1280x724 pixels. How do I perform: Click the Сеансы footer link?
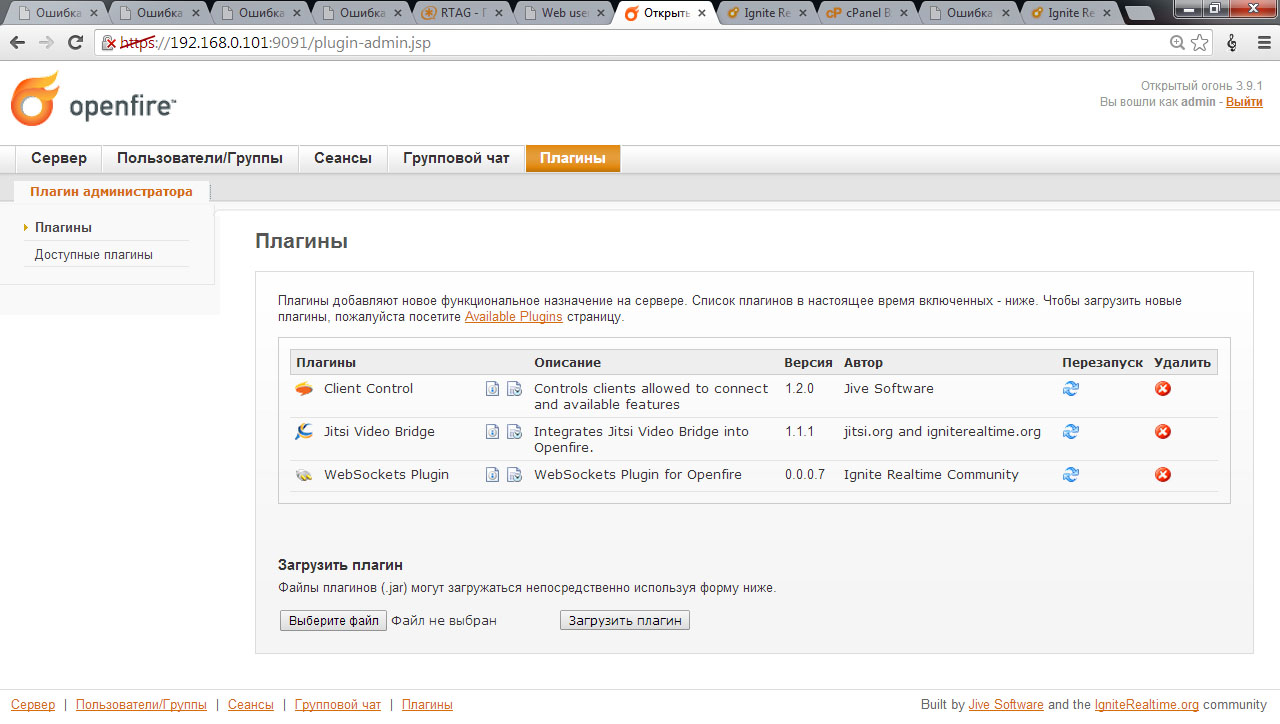pyautogui.click(x=251, y=705)
